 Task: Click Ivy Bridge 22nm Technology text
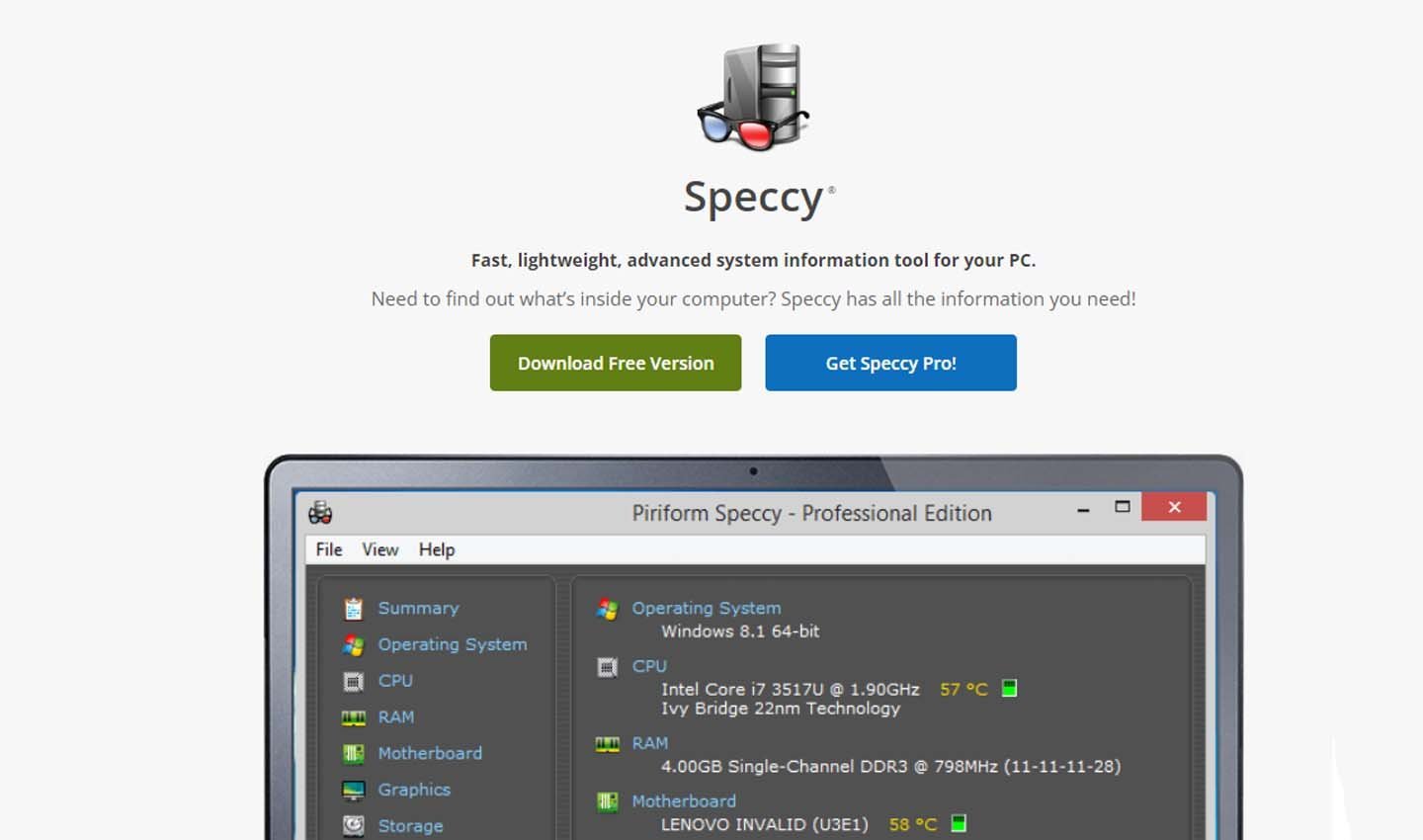781,708
